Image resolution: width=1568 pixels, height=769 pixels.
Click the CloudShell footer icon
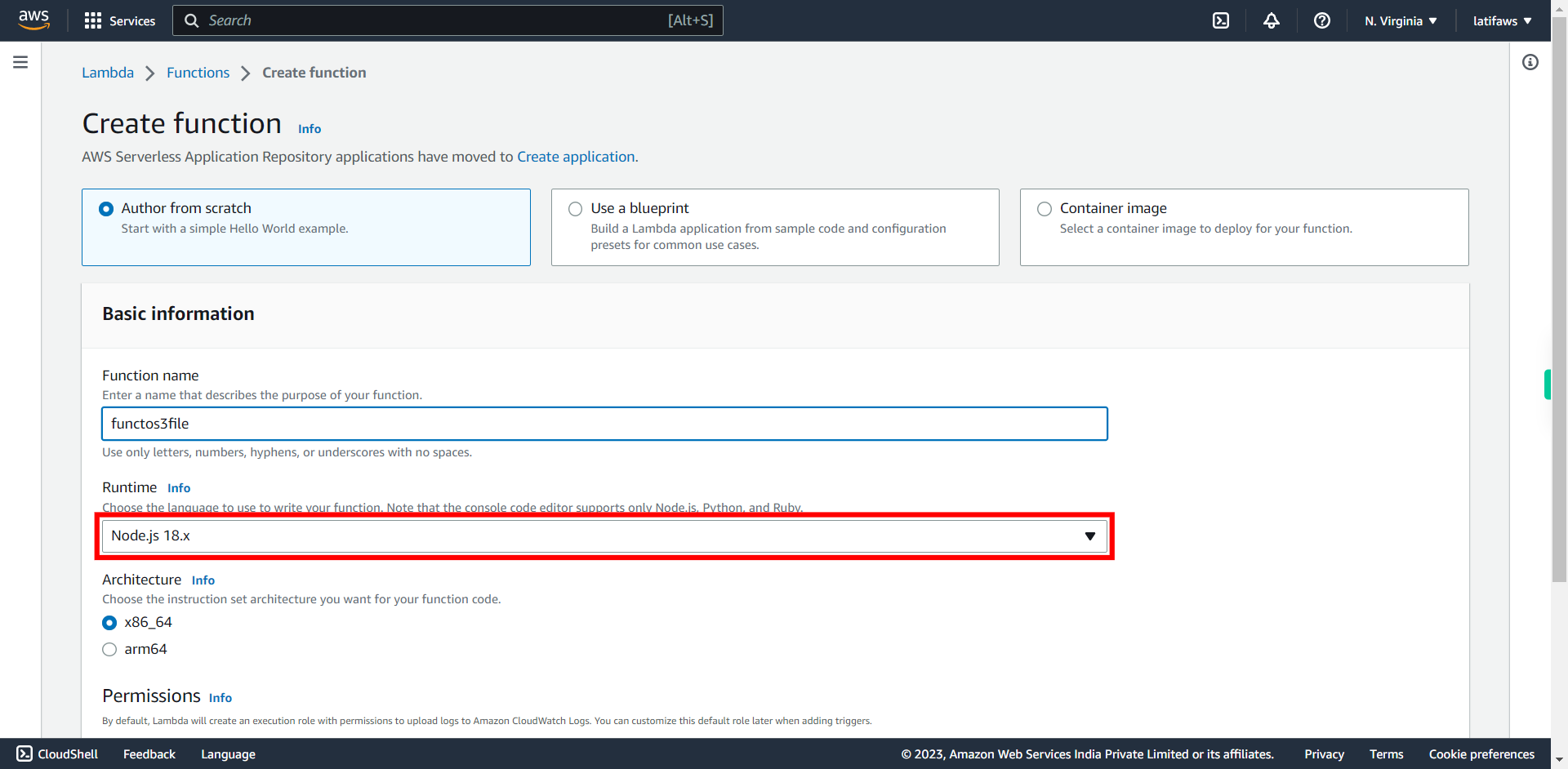click(24, 753)
